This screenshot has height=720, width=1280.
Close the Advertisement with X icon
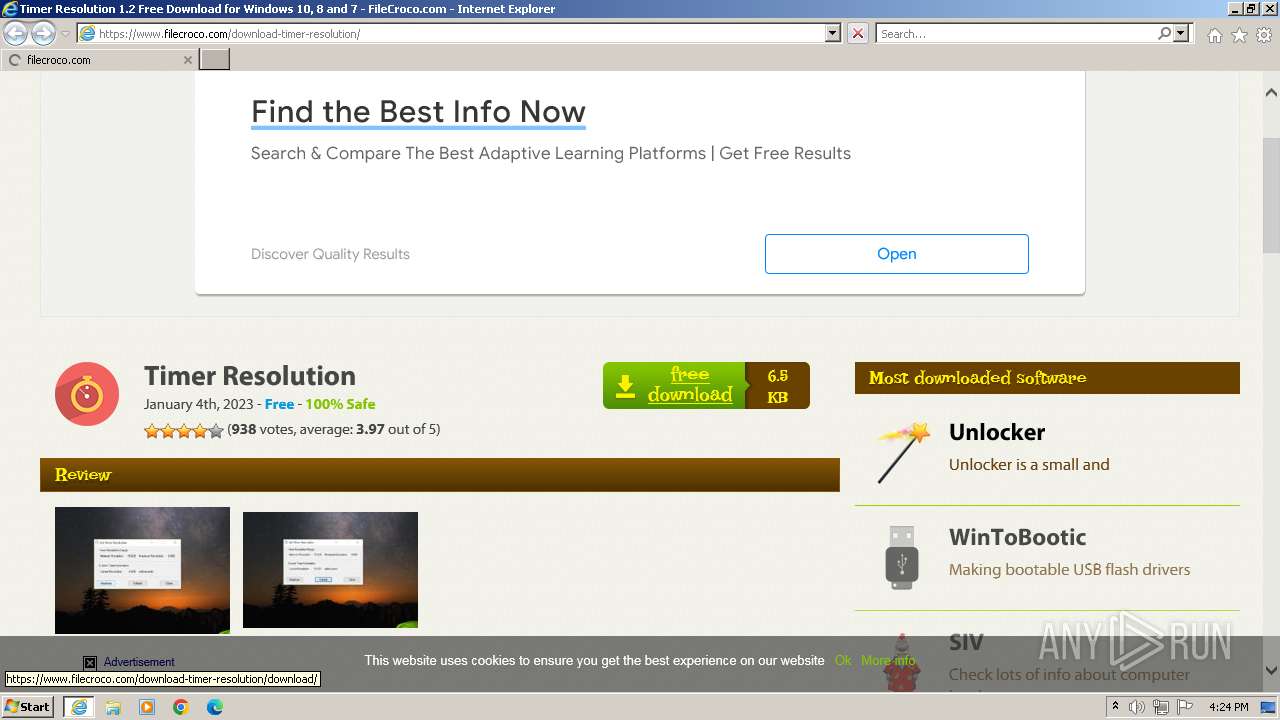[90, 662]
